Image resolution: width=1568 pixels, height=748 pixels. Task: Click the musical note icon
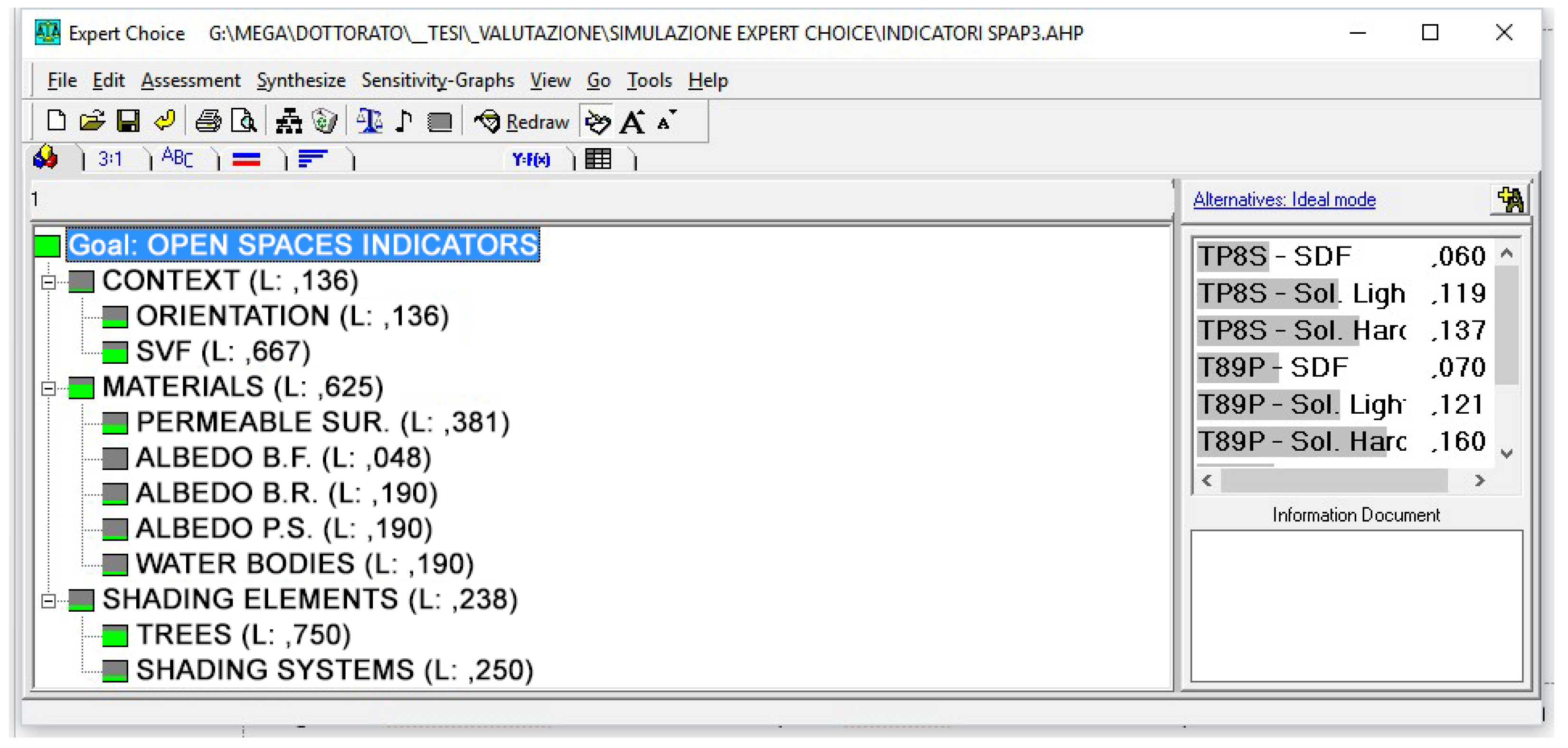pyautogui.click(x=404, y=121)
